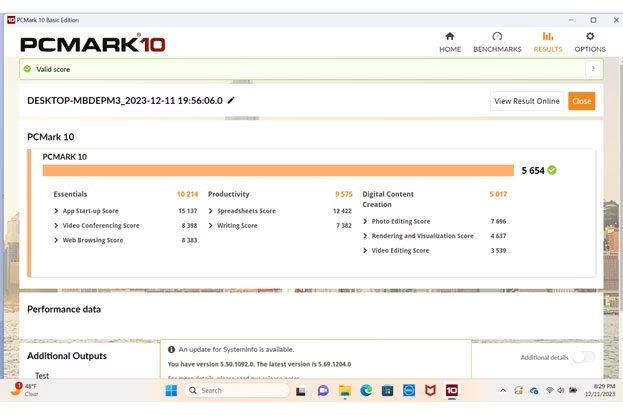Expand Video Conferencing Score
This screenshot has height=415, width=623.
[56, 225]
